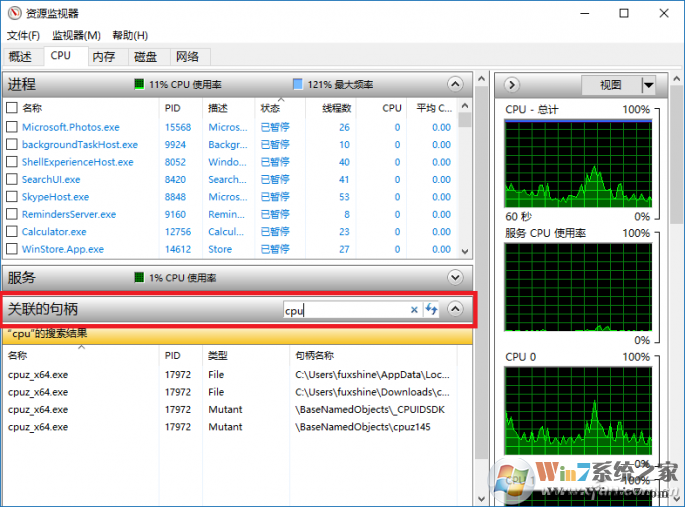Switch to the 内存 tab
The image size is (685, 507).
coord(103,57)
